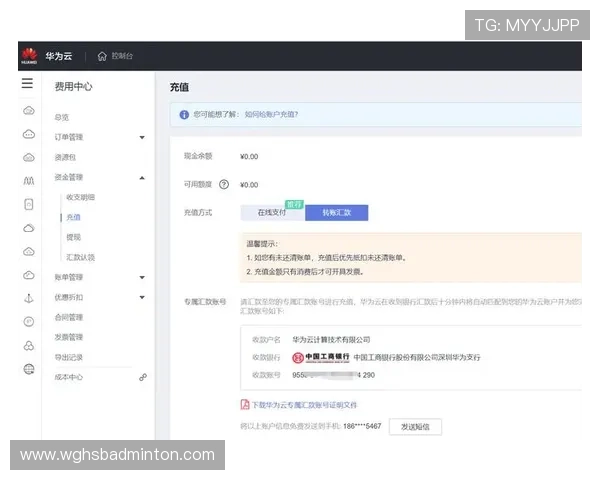Open 订单管理 in the sidebar
This screenshot has height=480, width=600.
coord(69,137)
